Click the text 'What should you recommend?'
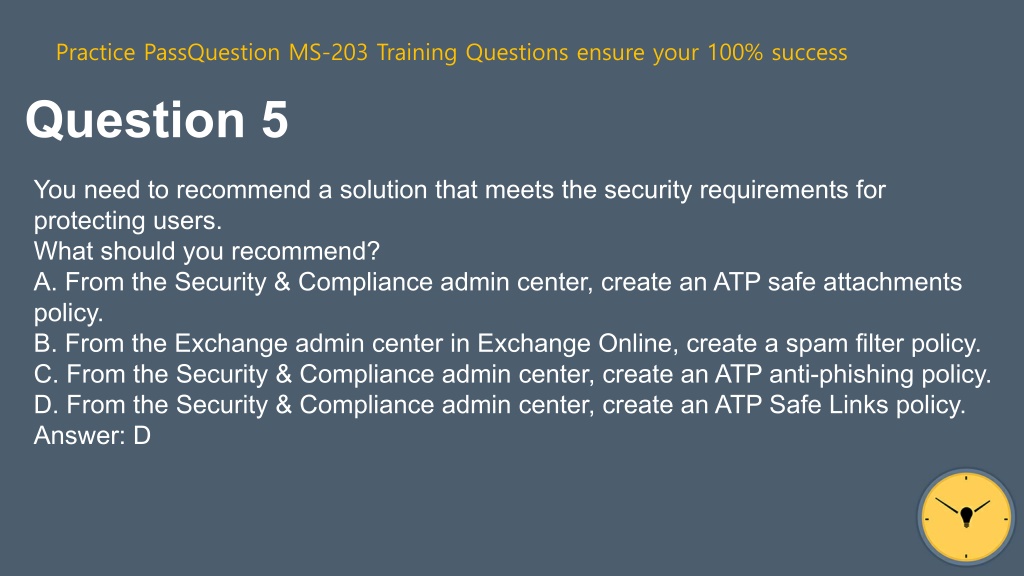This screenshot has width=1024, height=576. [206, 251]
